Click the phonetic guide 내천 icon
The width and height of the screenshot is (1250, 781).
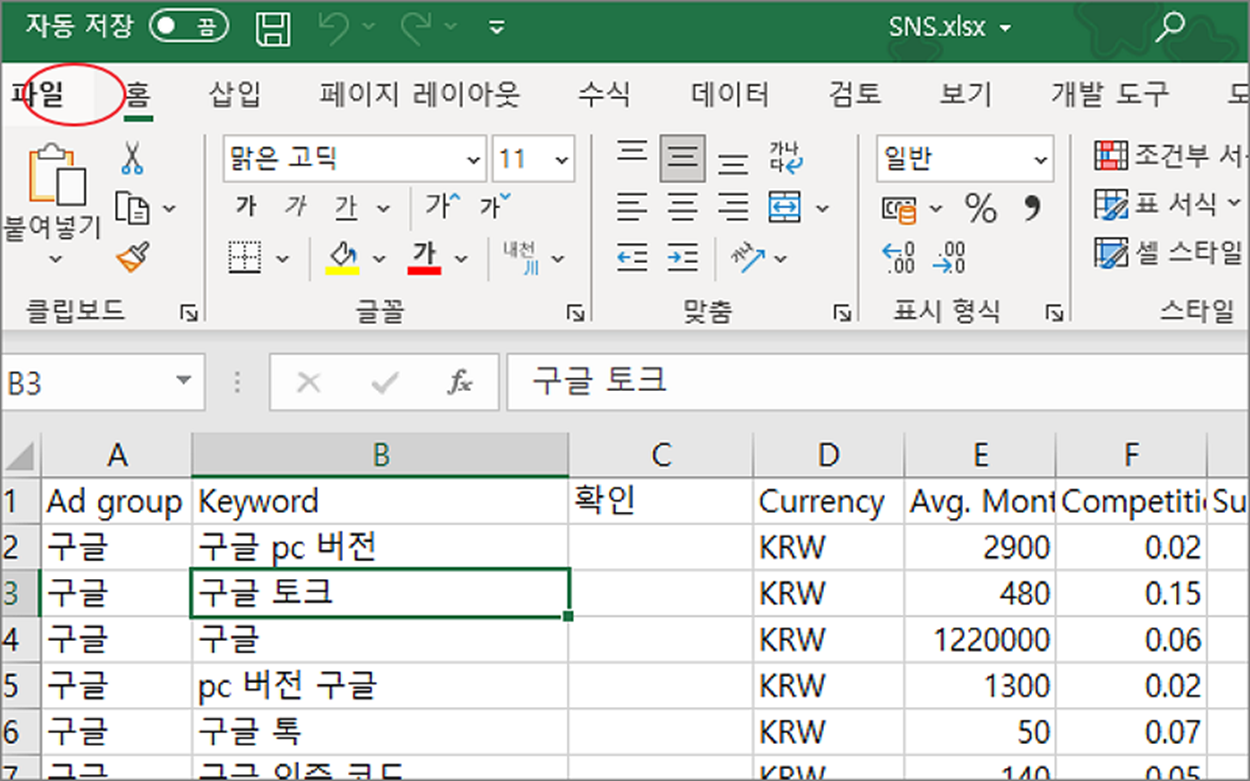click(x=520, y=258)
